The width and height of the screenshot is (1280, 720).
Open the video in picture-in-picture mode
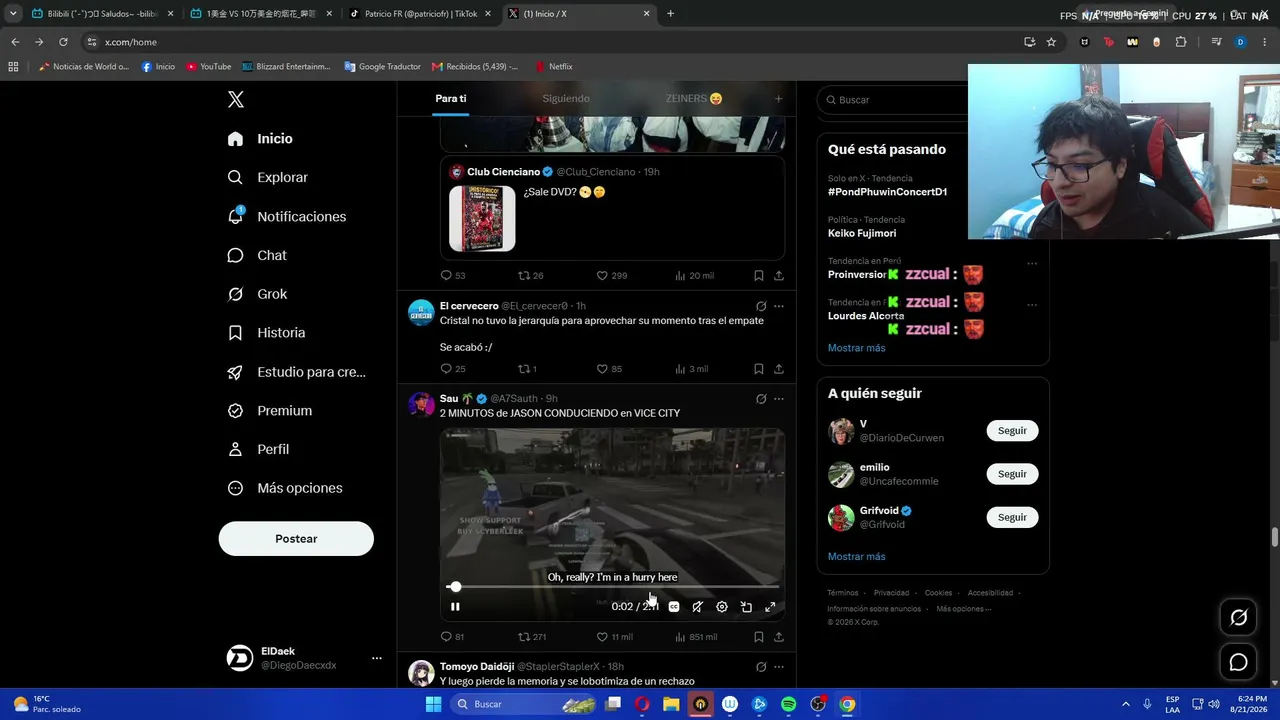click(746, 607)
